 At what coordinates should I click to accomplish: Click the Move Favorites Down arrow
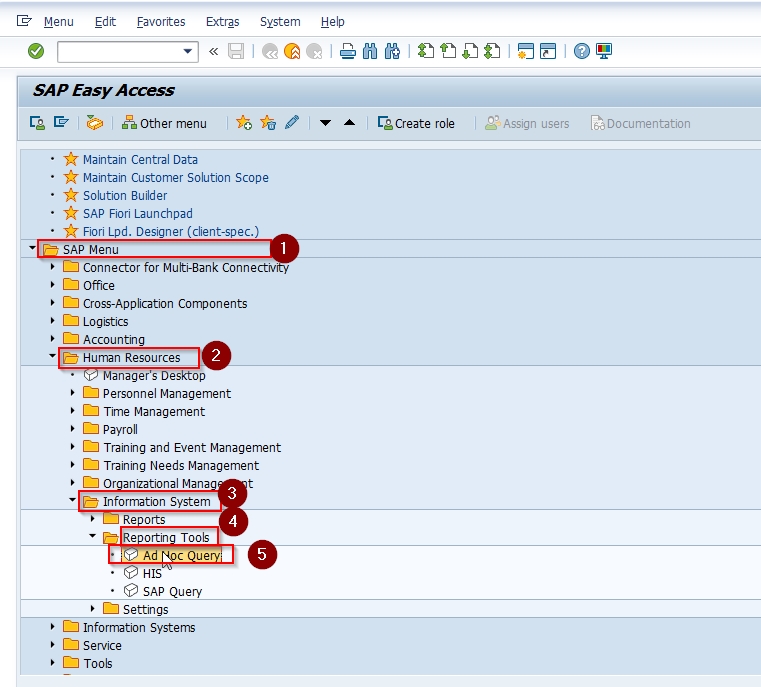(326, 123)
